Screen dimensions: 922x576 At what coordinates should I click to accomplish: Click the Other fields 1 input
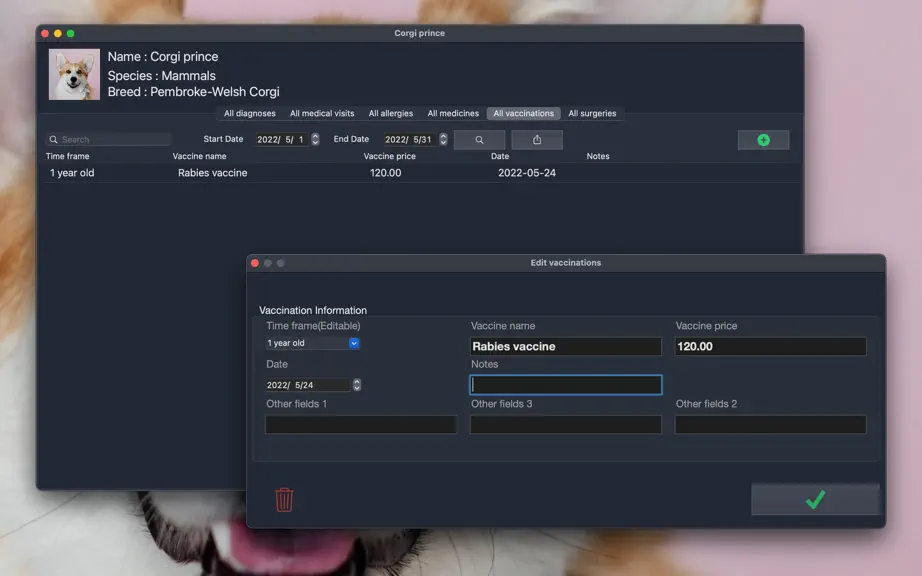361,424
